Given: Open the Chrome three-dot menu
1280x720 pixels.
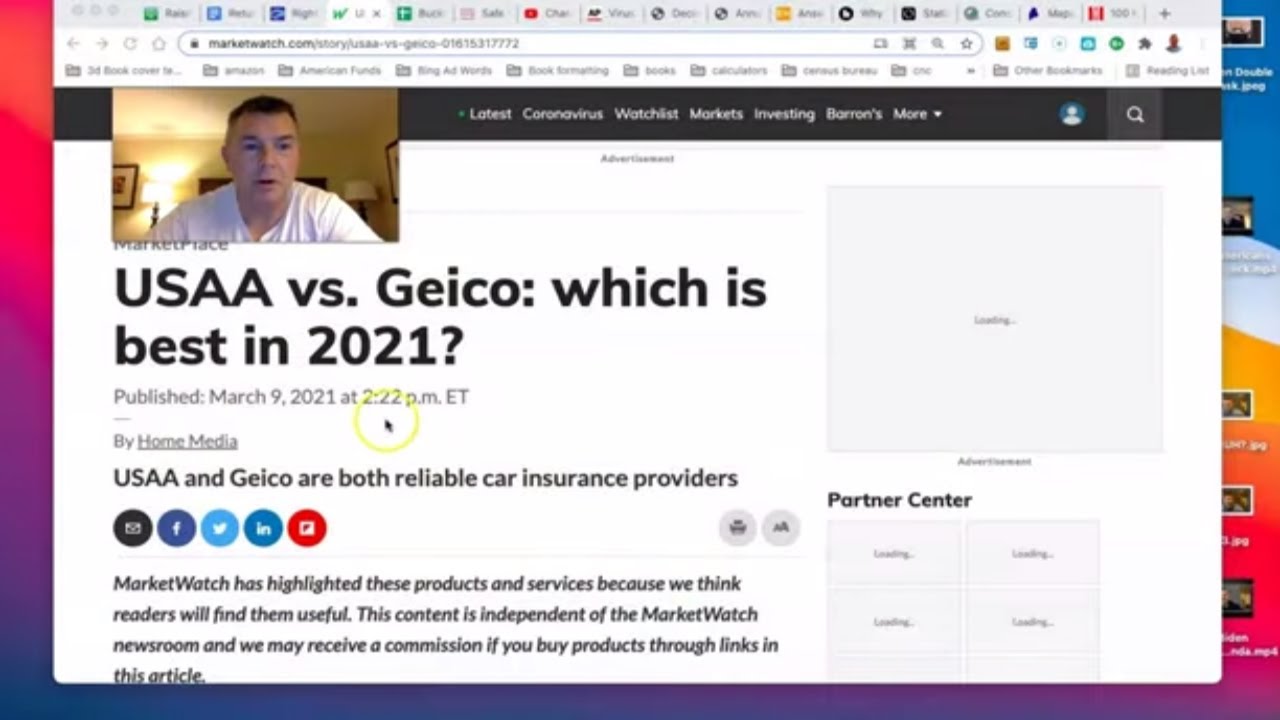Looking at the screenshot, I should pos(1203,44).
